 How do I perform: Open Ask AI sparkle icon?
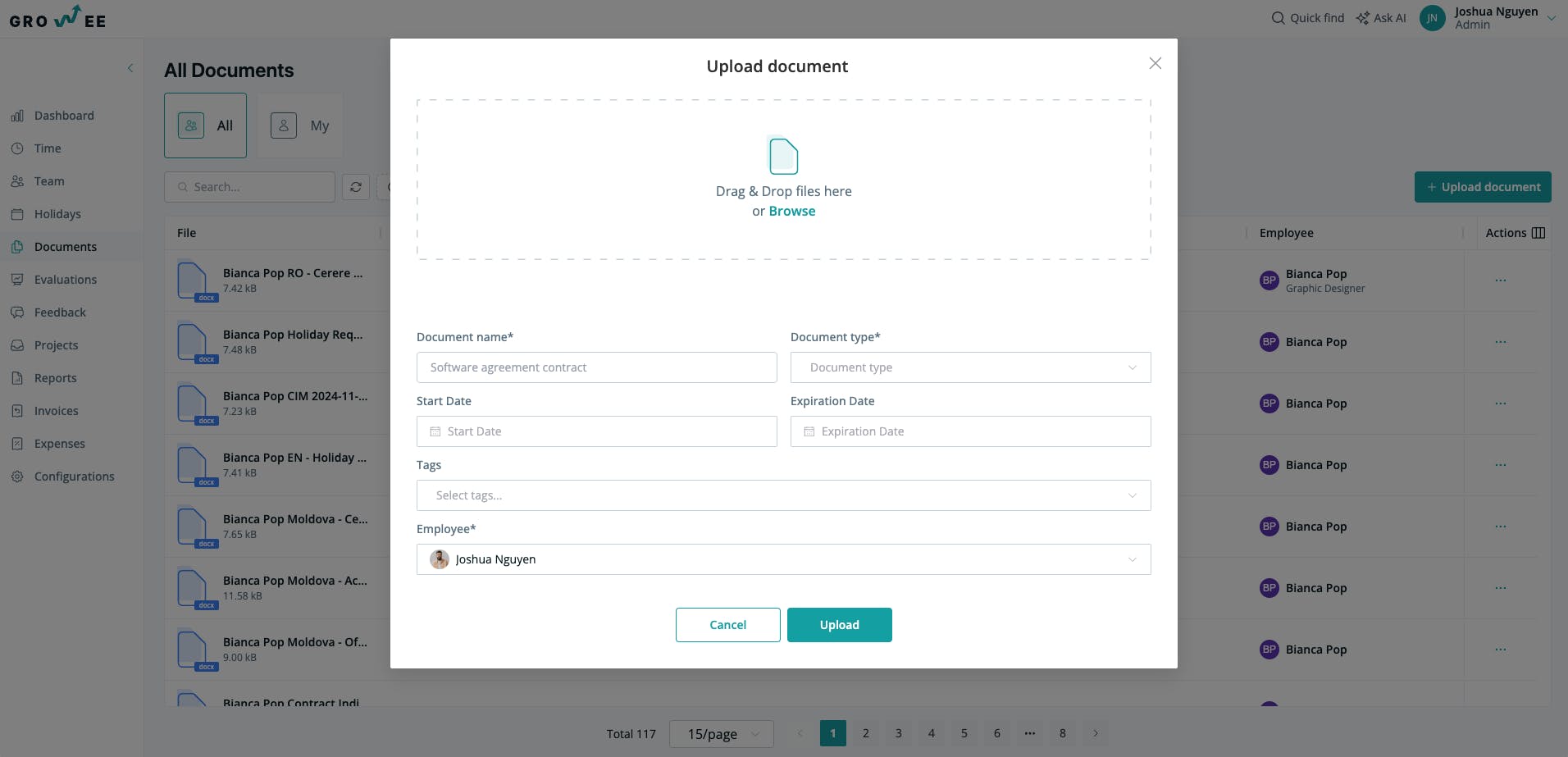coord(1362,18)
